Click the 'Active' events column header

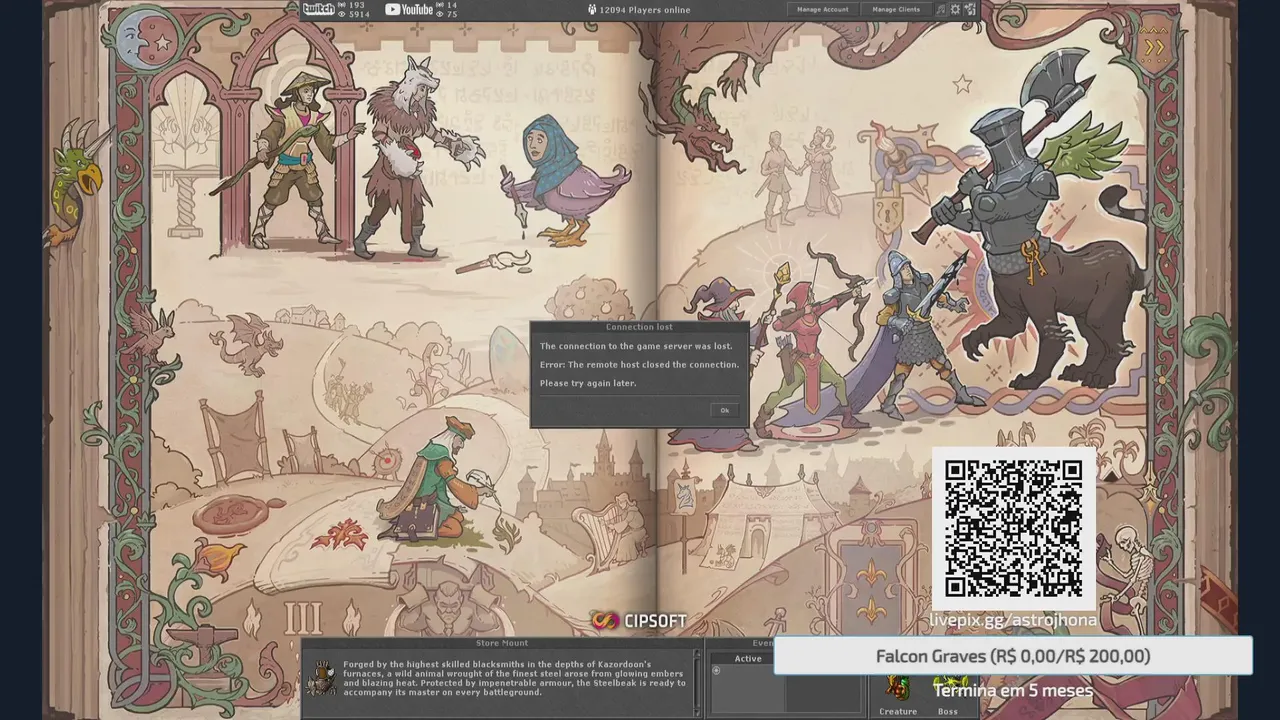(x=748, y=658)
